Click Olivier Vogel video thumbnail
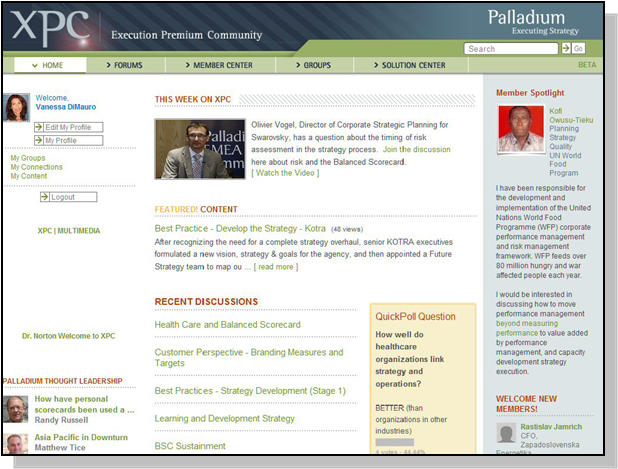This screenshot has height=469, width=618. (200, 149)
